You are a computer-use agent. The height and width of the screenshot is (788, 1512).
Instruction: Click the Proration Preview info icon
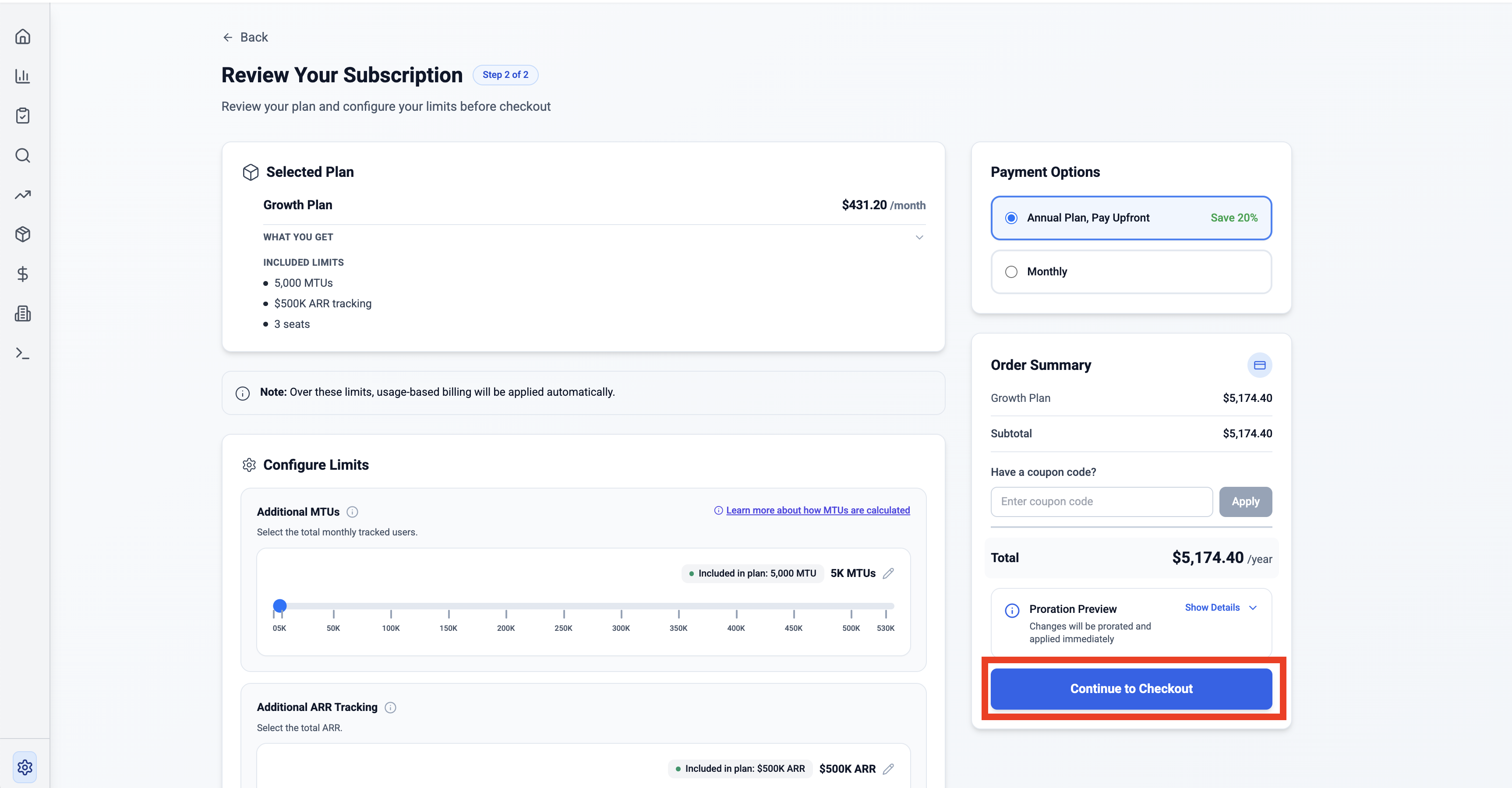coord(1012,610)
